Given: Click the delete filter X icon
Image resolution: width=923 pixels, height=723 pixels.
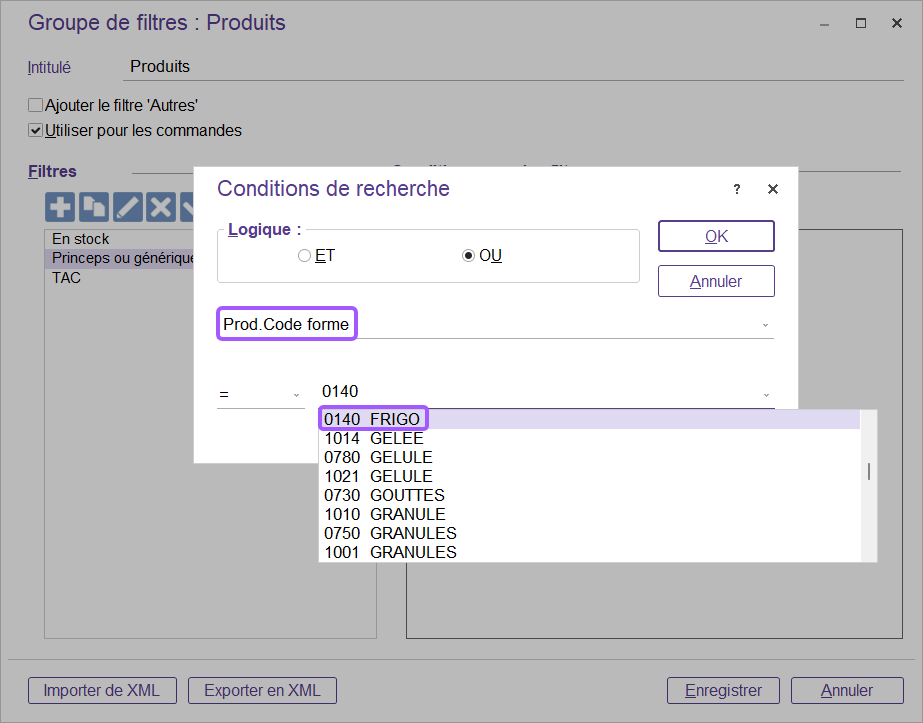Looking at the screenshot, I should tap(160, 207).
